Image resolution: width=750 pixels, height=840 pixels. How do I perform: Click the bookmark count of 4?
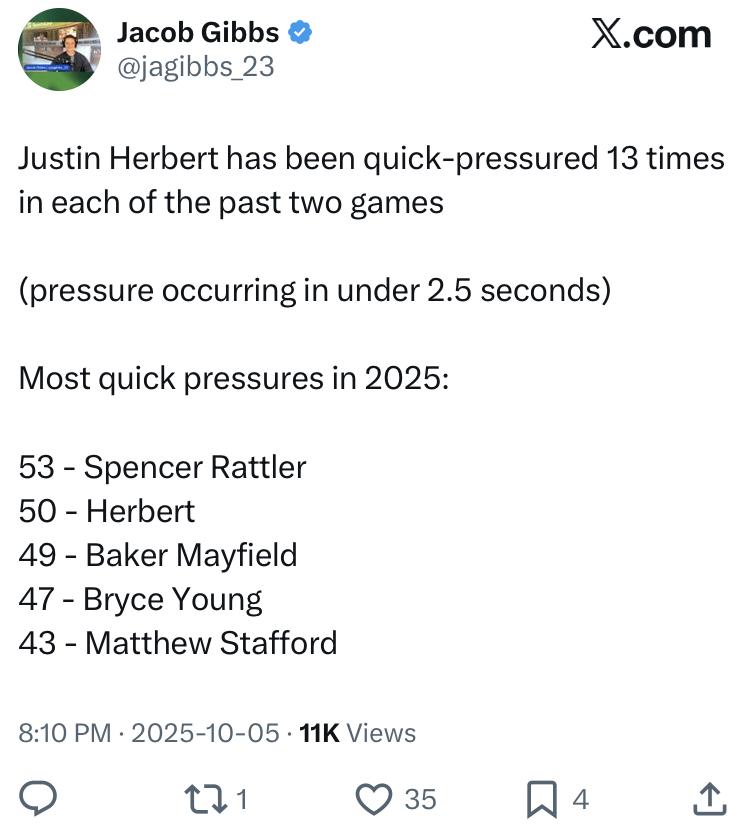coord(580,799)
